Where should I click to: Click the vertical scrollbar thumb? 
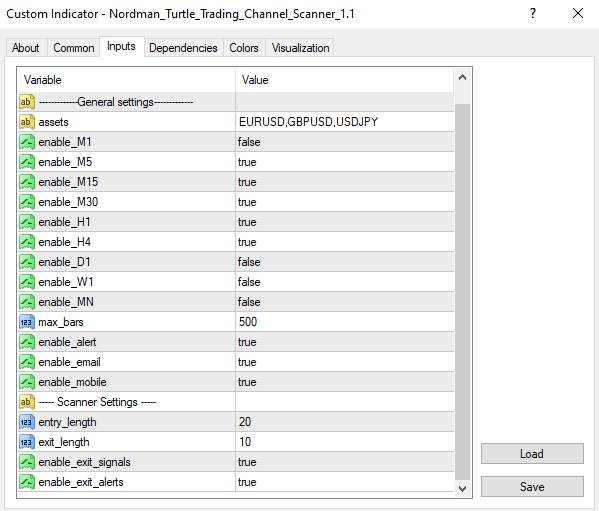[x=462, y=292]
